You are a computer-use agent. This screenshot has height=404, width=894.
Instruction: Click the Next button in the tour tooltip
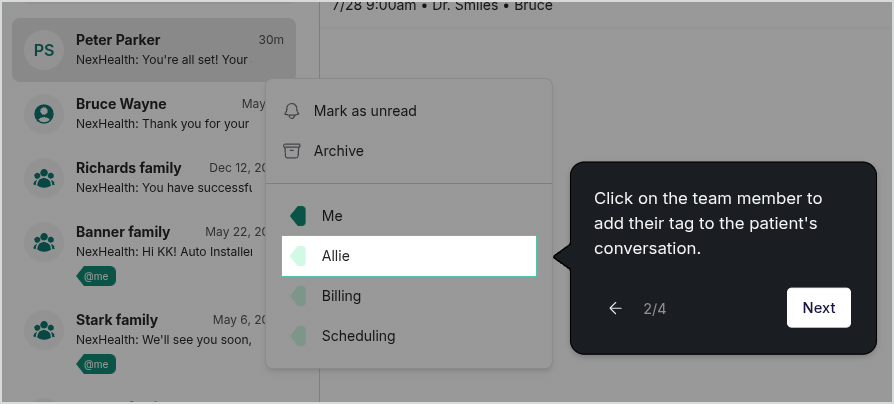pyautogui.click(x=819, y=308)
